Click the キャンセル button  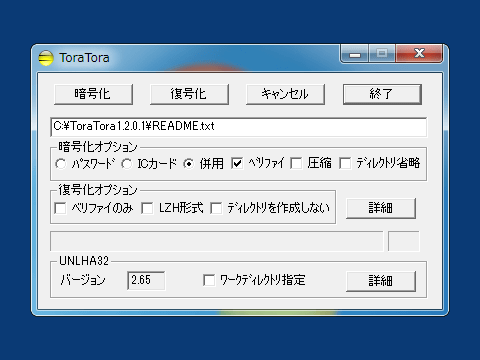pos(285,94)
